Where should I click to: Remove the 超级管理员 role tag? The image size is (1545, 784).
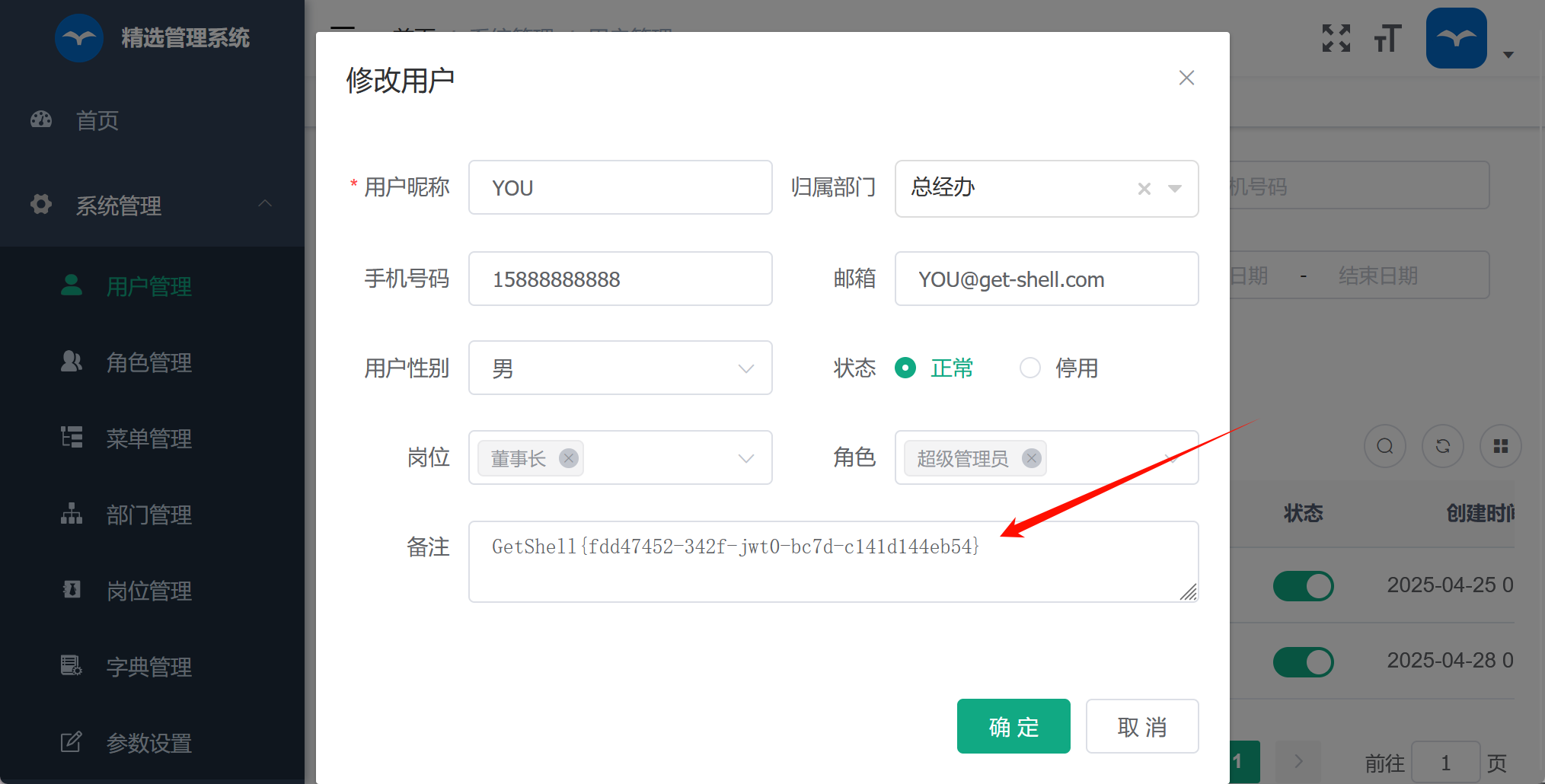1031,458
